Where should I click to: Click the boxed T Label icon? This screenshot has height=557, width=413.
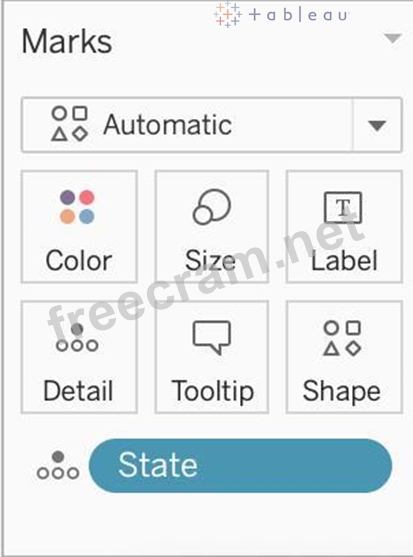coord(343,207)
